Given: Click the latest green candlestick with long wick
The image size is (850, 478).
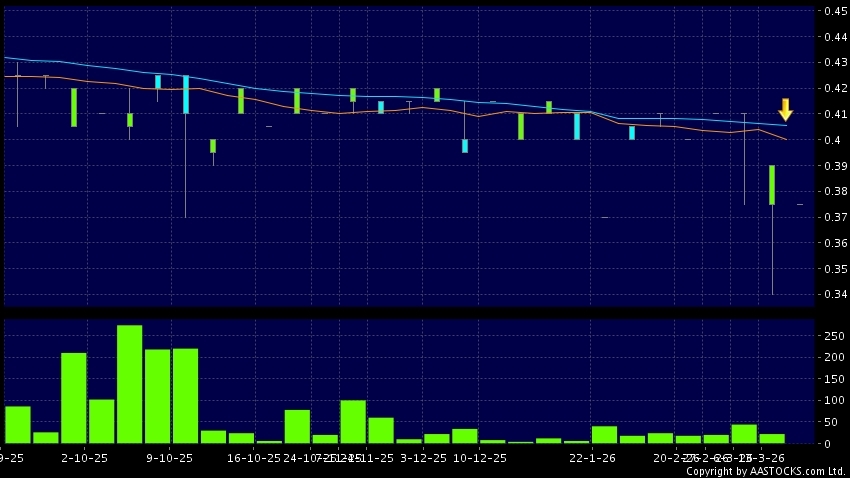Looking at the screenshot, I should coord(772,185).
